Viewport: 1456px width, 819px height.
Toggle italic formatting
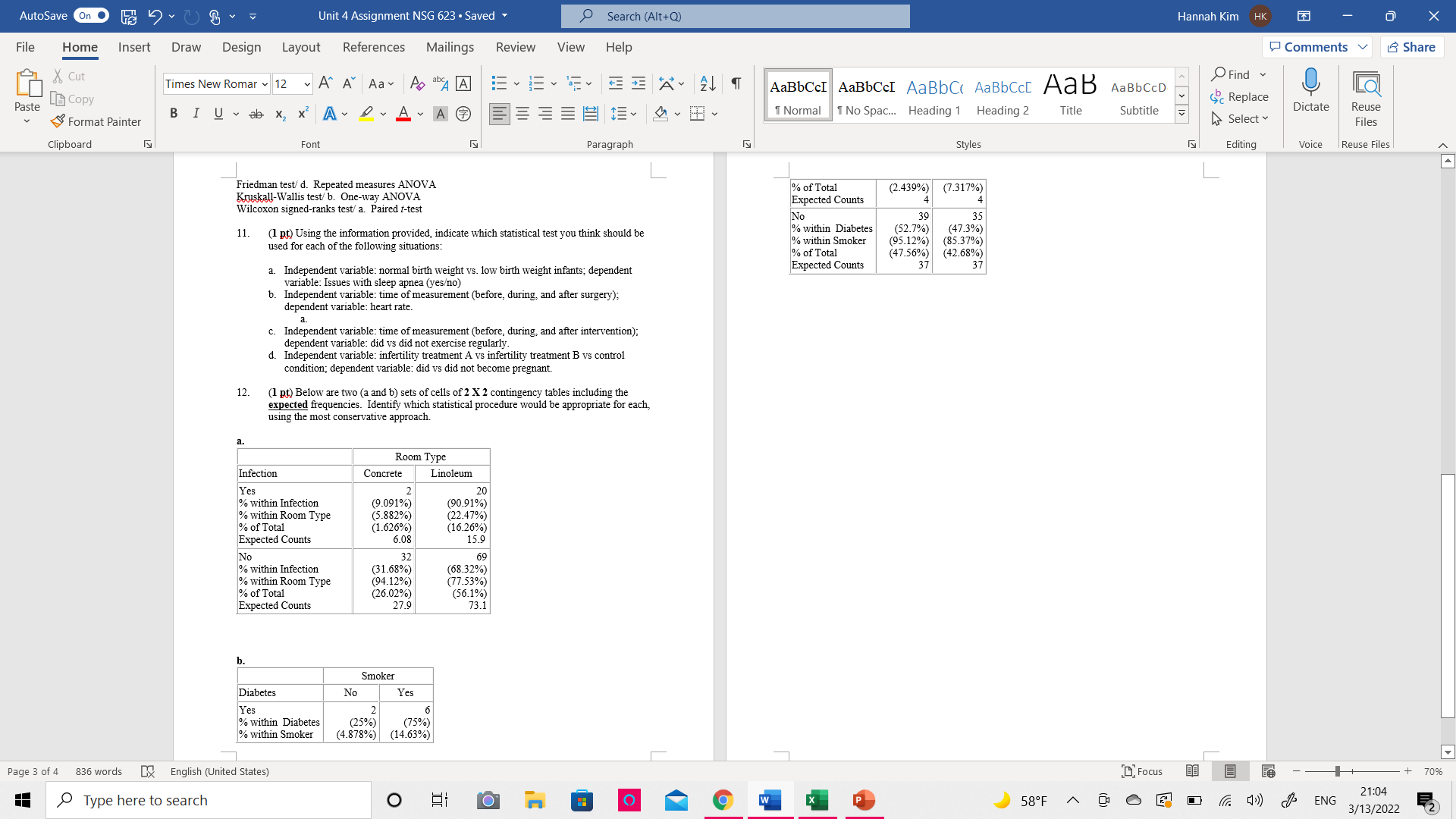196,114
